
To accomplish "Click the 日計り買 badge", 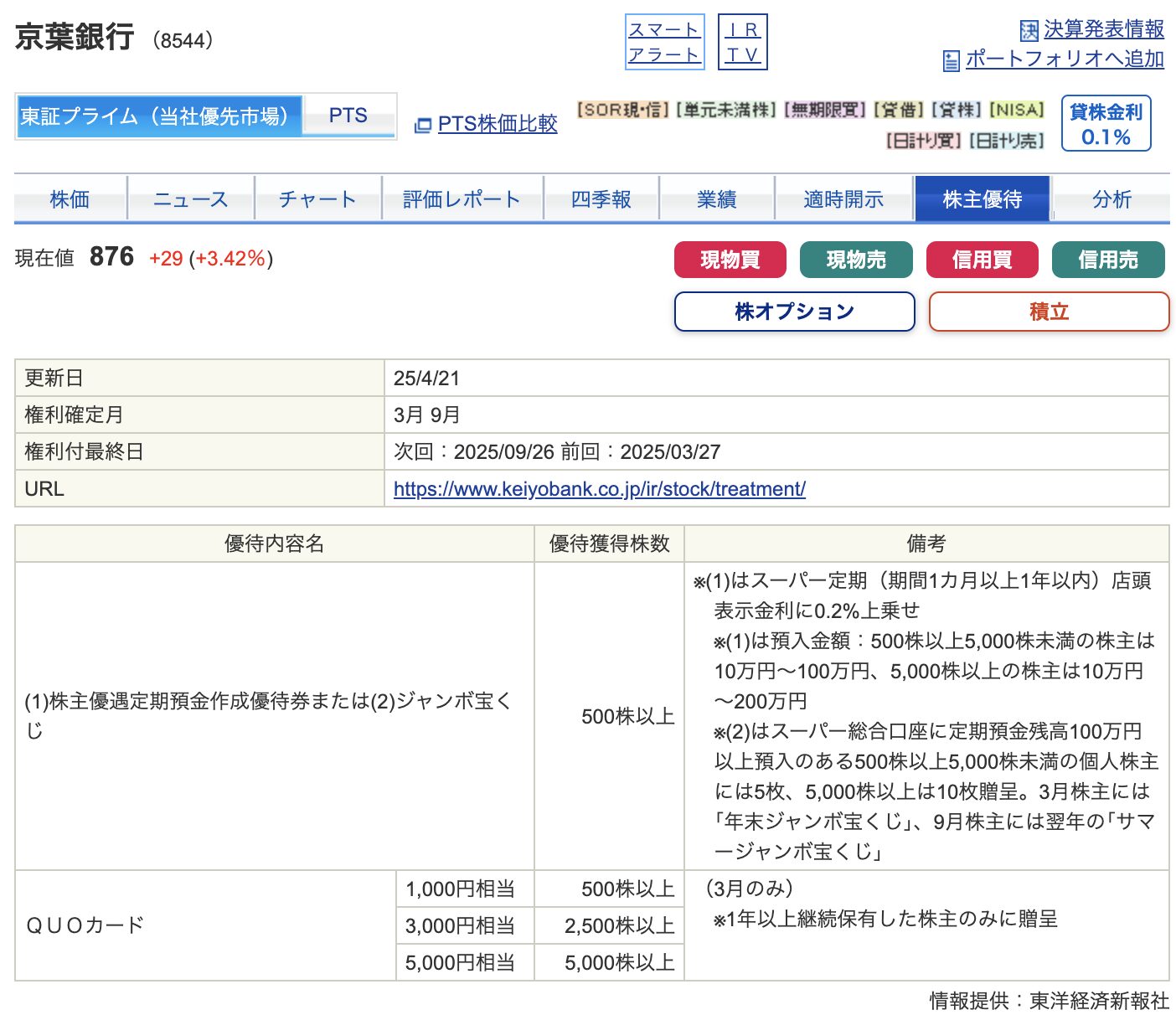I will (x=924, y=141).
